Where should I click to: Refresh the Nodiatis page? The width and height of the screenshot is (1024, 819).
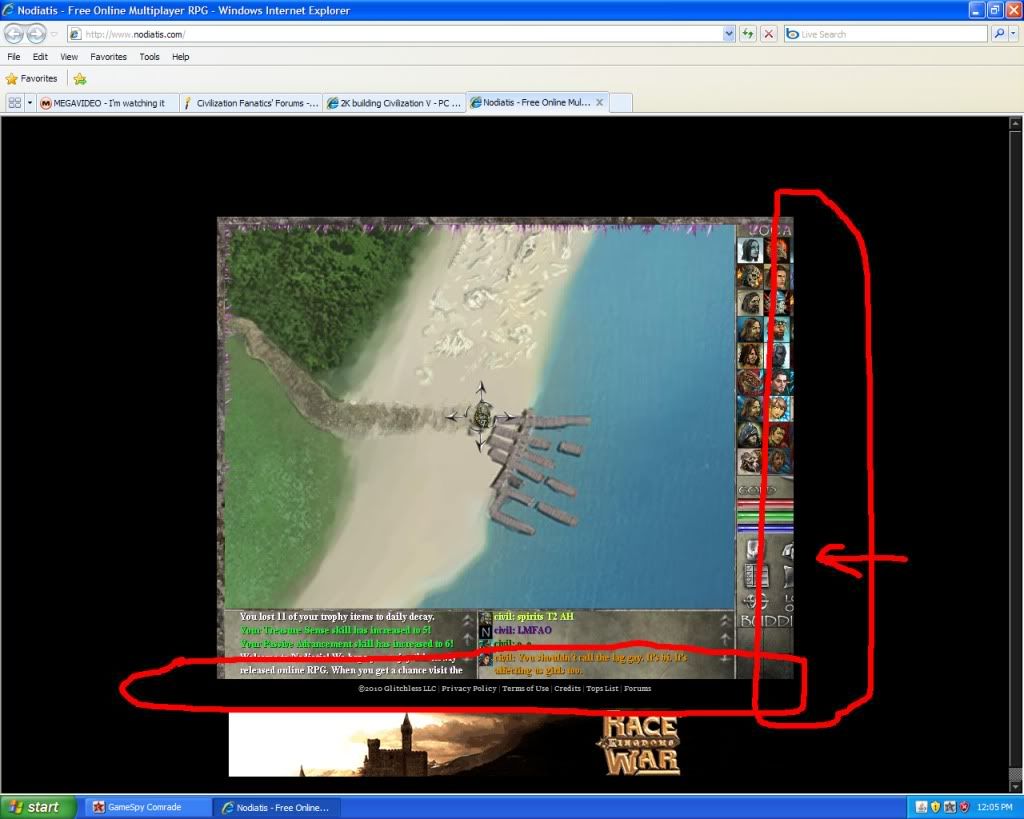point(748,34)
